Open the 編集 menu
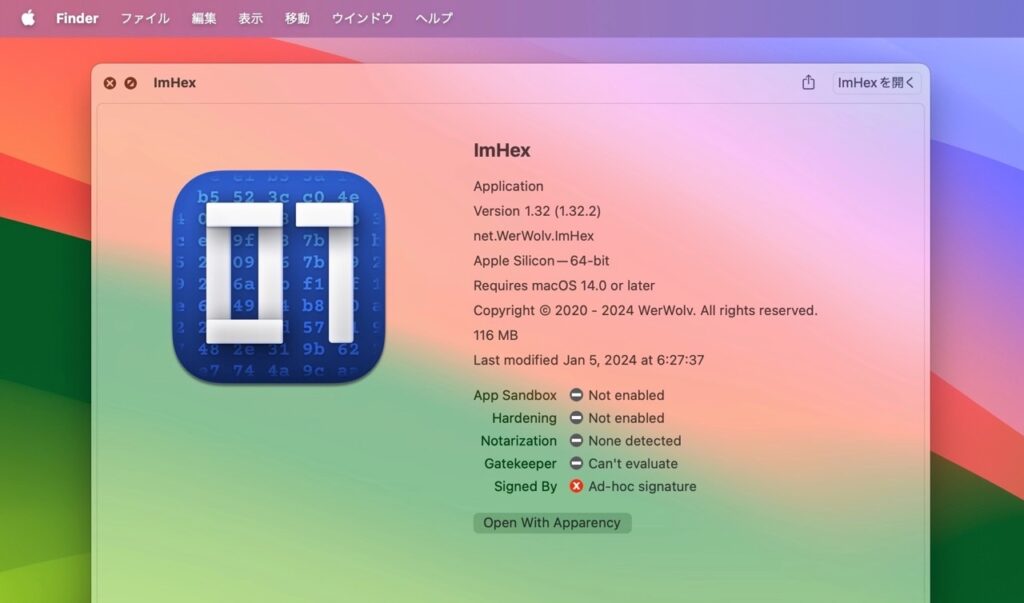 click(x=203, y=17)
